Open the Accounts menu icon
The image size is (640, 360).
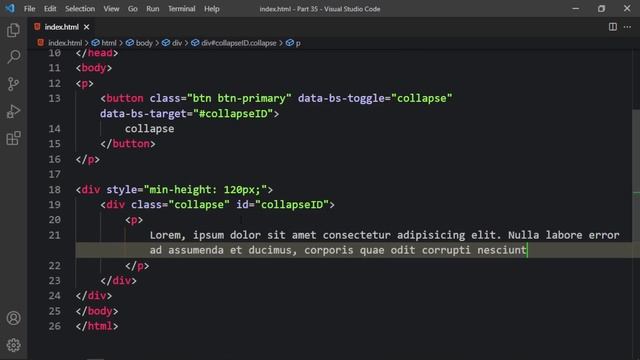coord(13,318)
